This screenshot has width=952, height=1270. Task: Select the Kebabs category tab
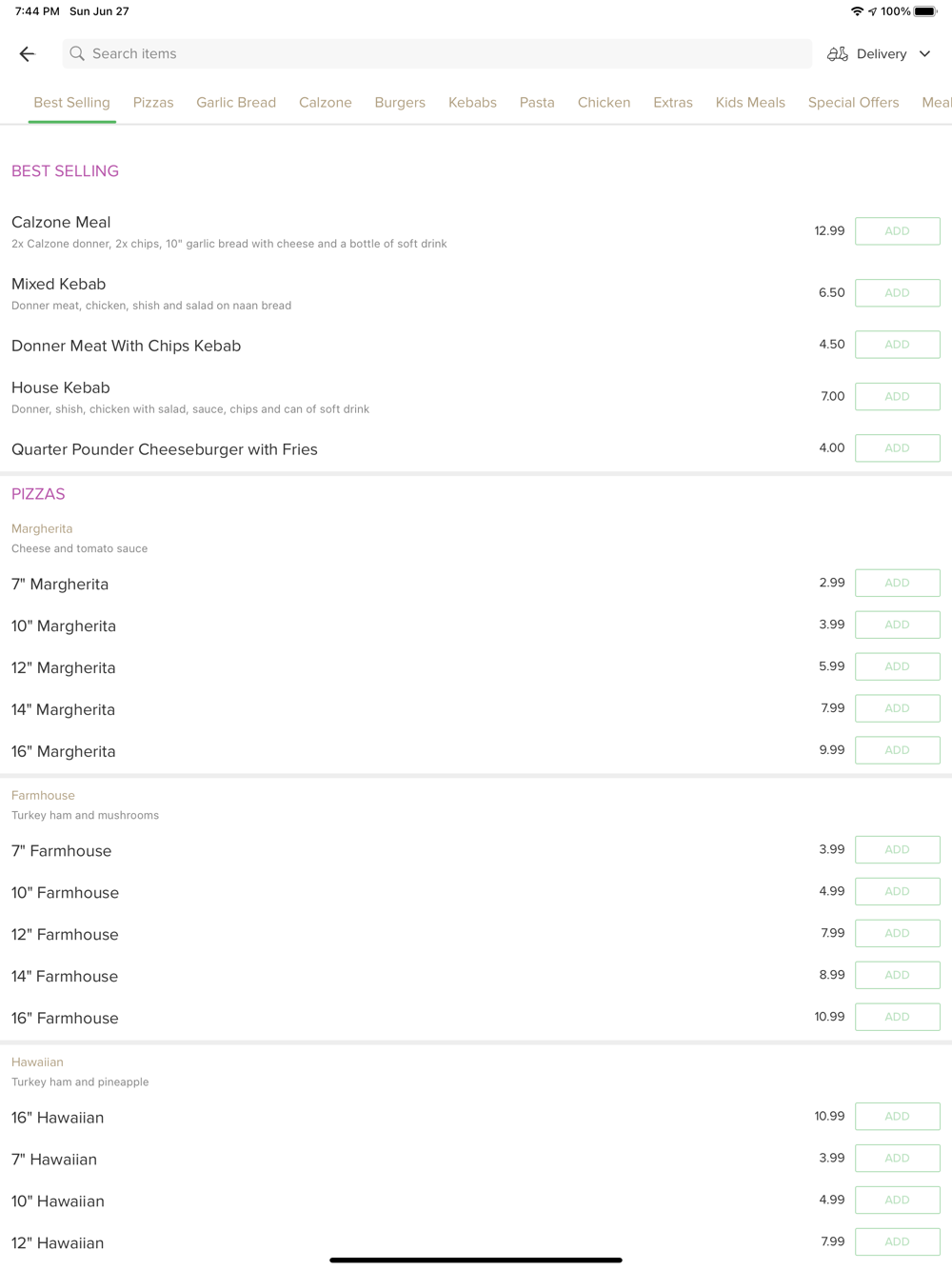pyautogui.click(x=472, y=103)
